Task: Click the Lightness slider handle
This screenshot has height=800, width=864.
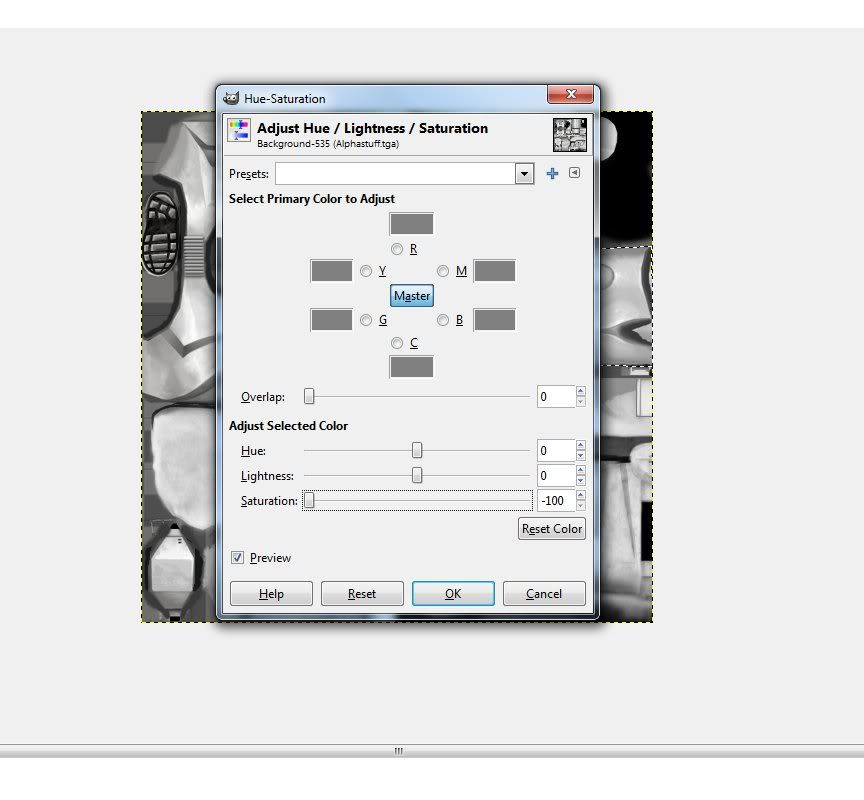Action: [417, 475]
